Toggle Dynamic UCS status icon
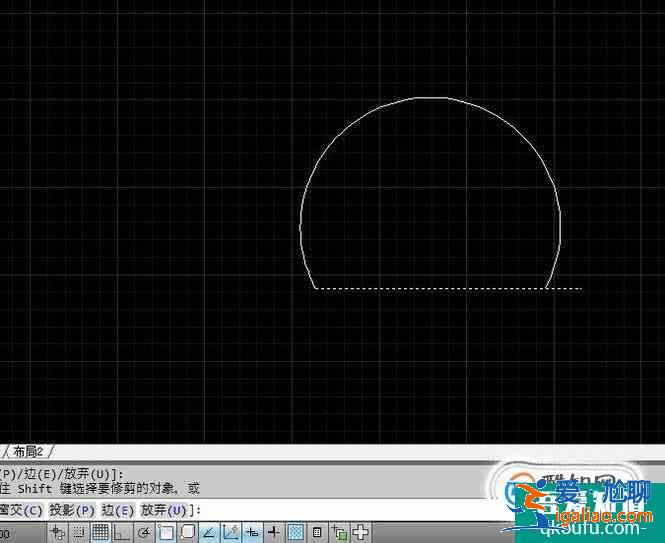Screen dimensions: 665x543 231,532
